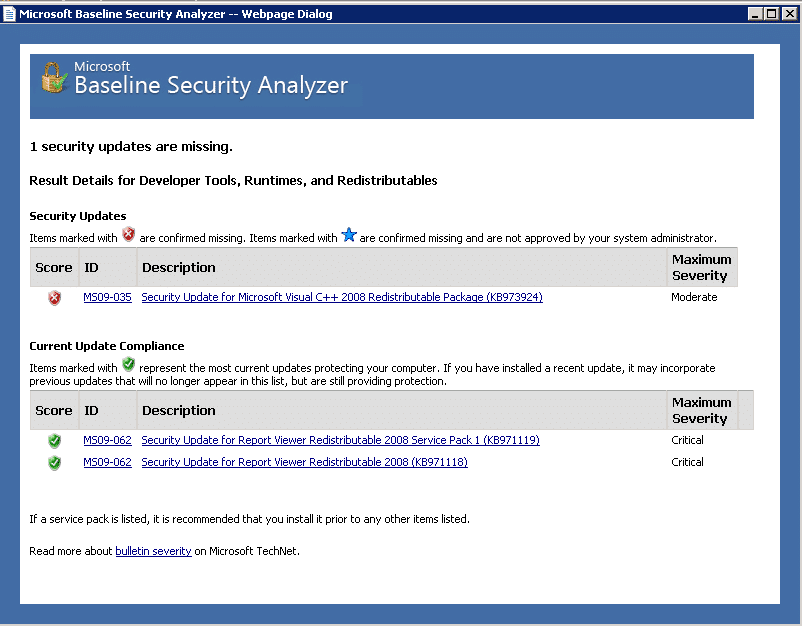Click the Score header under Security Updates
This screenshot has width=802, height=626.
click(54, 267)
